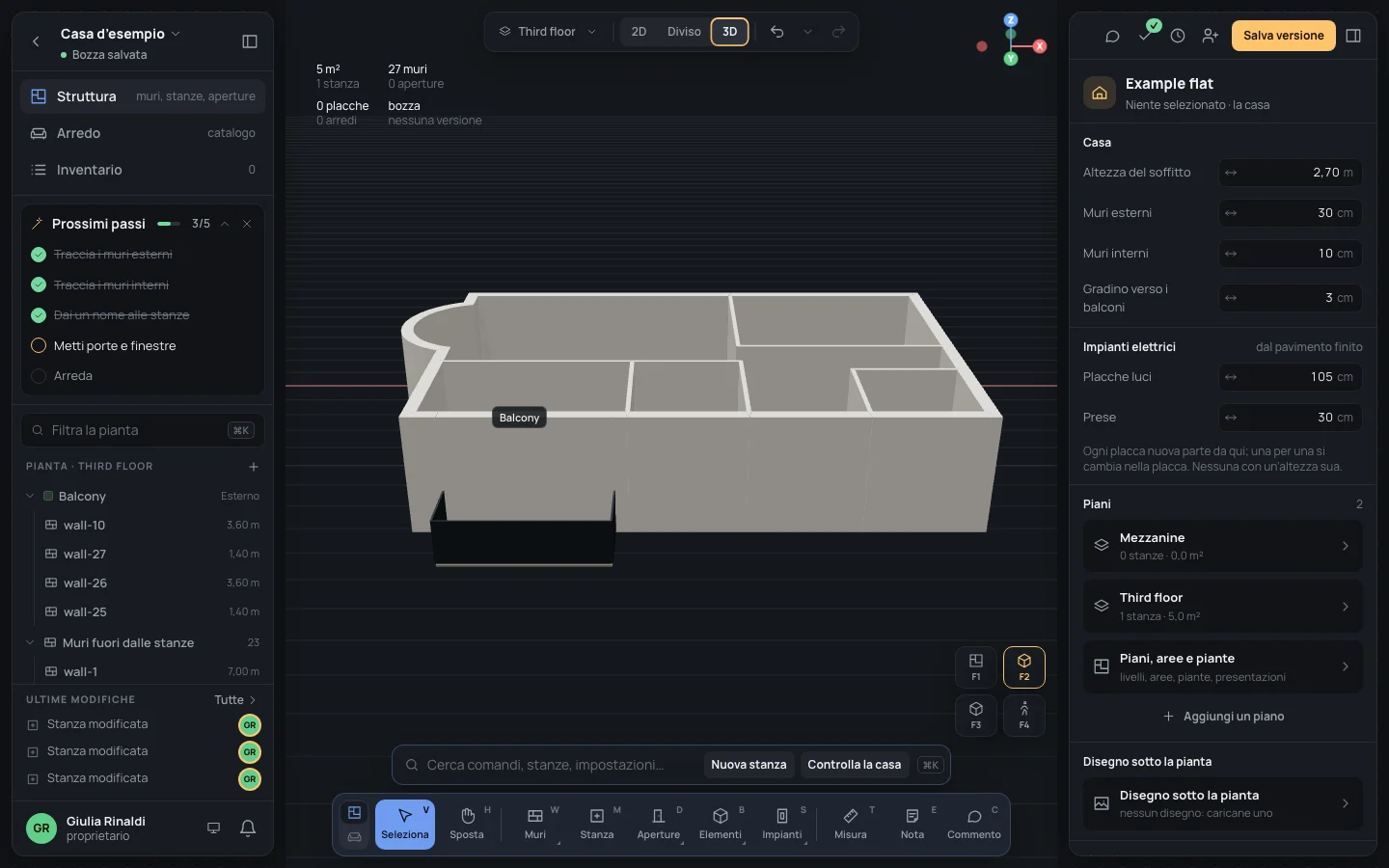Collapse 'Muri fuori dalle stanze' group
1389x868 pixels.
(30, 642)
